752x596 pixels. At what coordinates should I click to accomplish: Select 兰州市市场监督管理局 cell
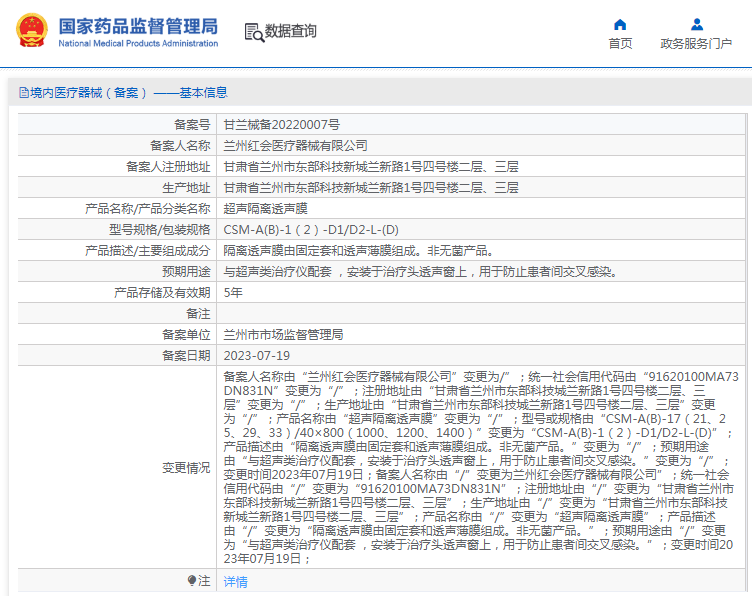coord(481,335)
